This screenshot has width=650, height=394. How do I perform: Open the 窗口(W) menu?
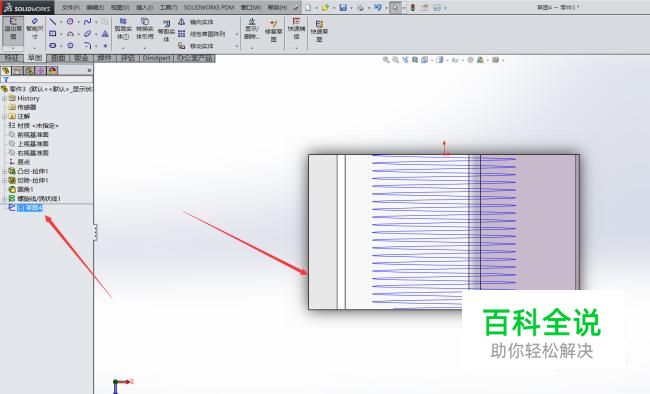pos(251,7)
